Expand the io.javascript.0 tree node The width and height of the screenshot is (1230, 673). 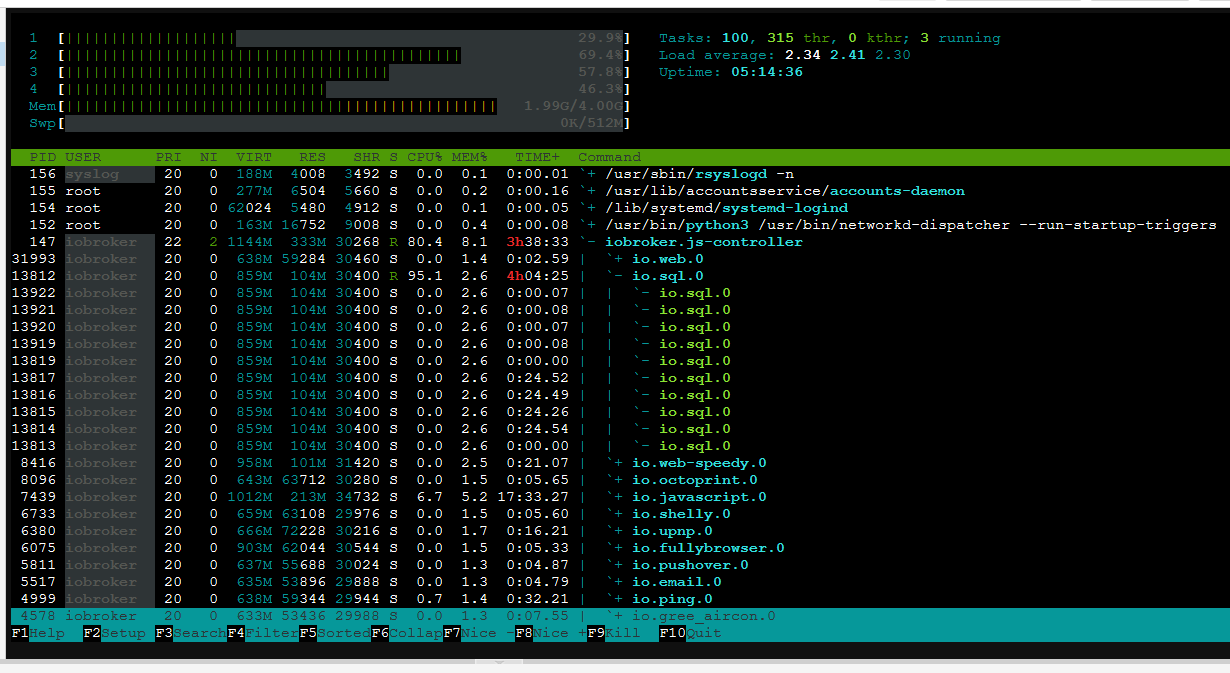click(616, 497)
